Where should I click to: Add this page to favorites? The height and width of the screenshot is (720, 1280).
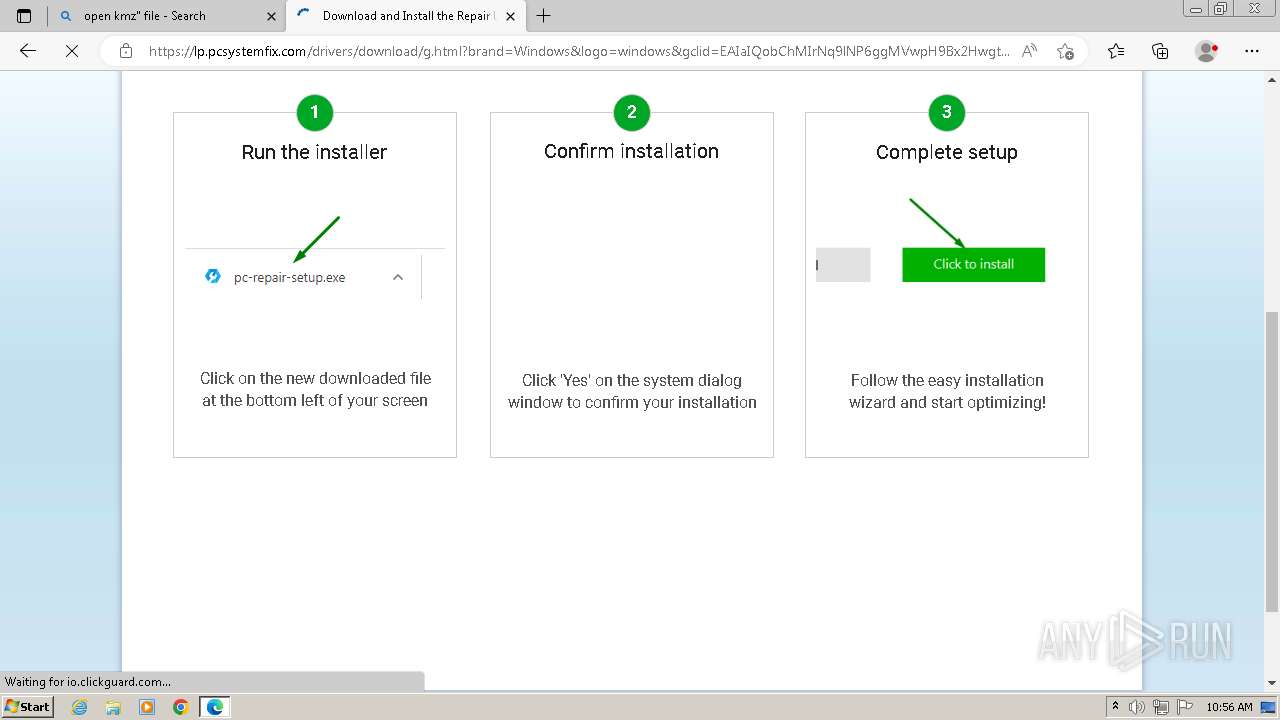1065,51
